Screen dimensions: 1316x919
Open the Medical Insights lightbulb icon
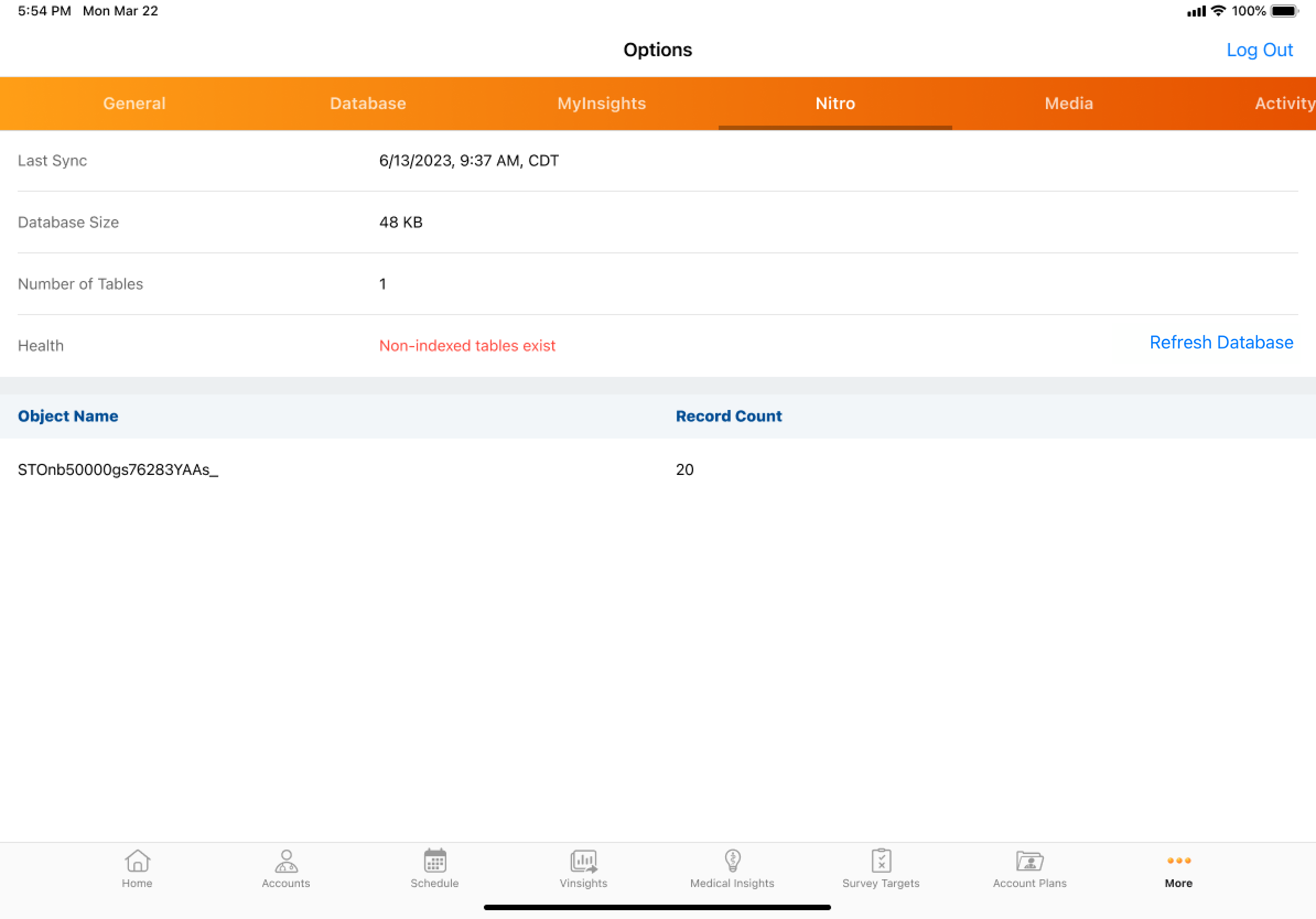[x=732, y=861]
